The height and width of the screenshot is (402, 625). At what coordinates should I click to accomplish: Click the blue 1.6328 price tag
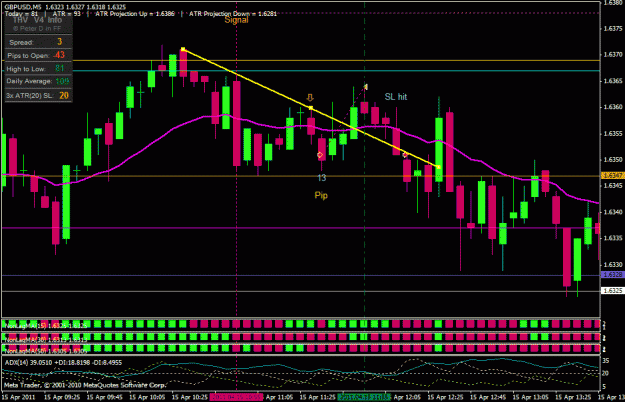(x=612, y=275)
